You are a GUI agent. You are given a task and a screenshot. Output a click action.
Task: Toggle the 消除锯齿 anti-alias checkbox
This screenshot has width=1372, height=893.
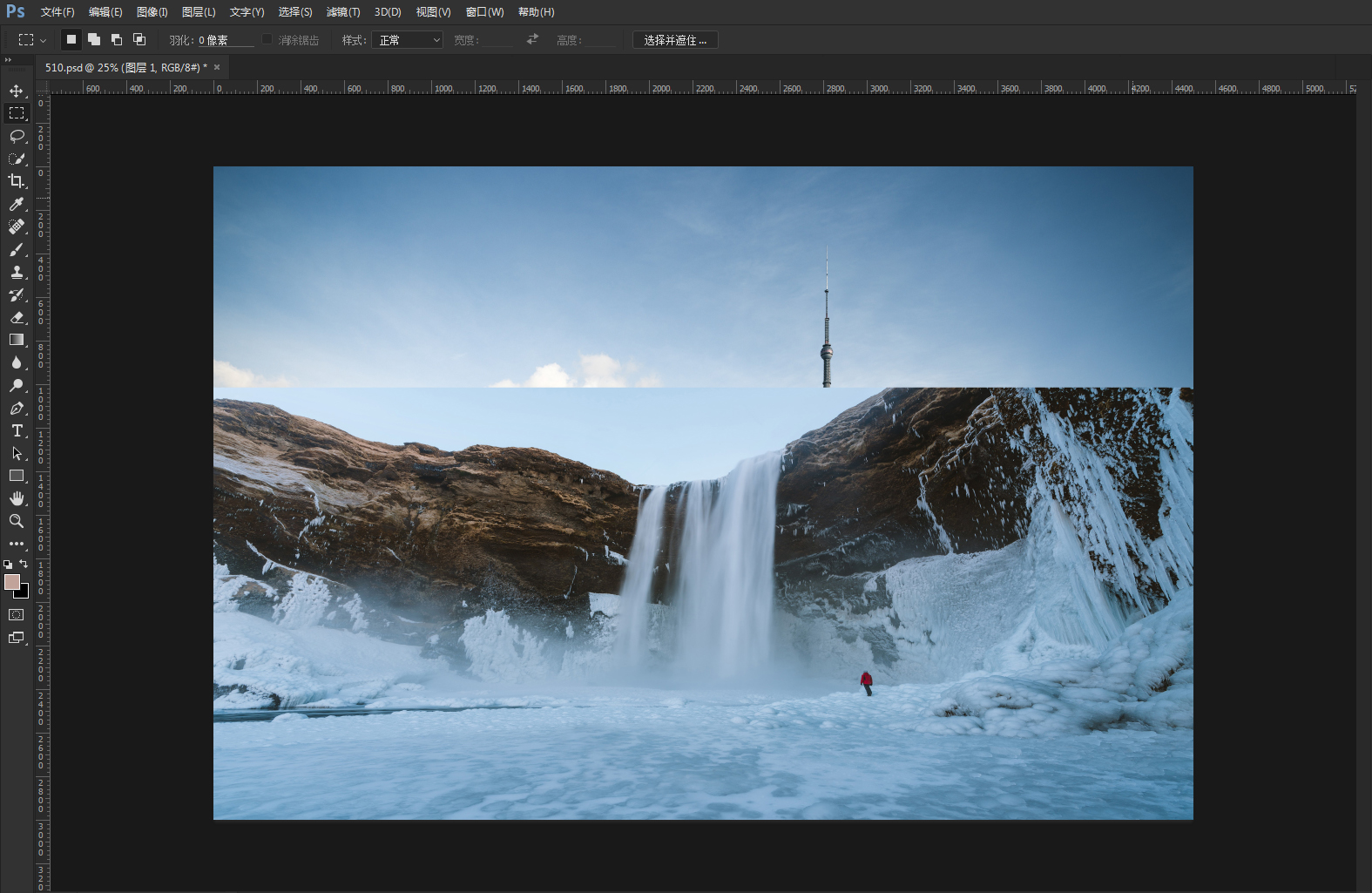coord(267,39)
